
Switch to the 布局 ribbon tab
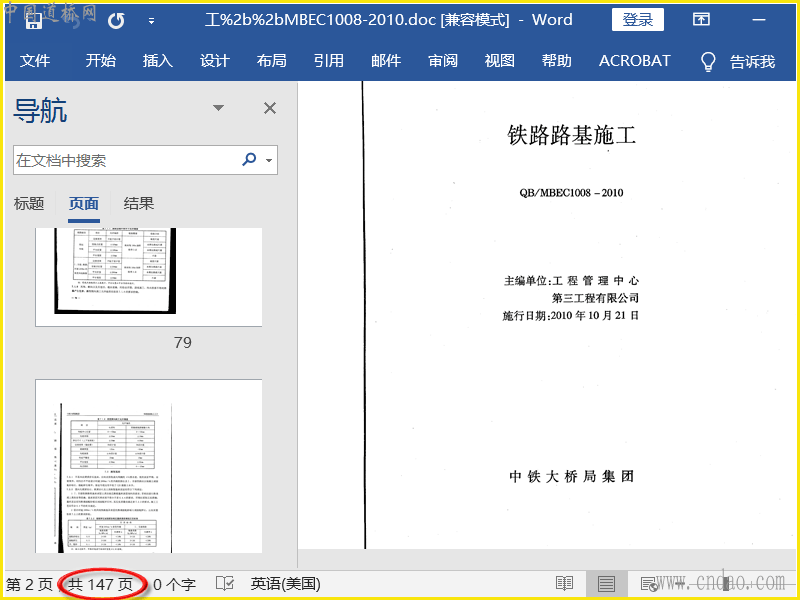[x=271, y=61]
